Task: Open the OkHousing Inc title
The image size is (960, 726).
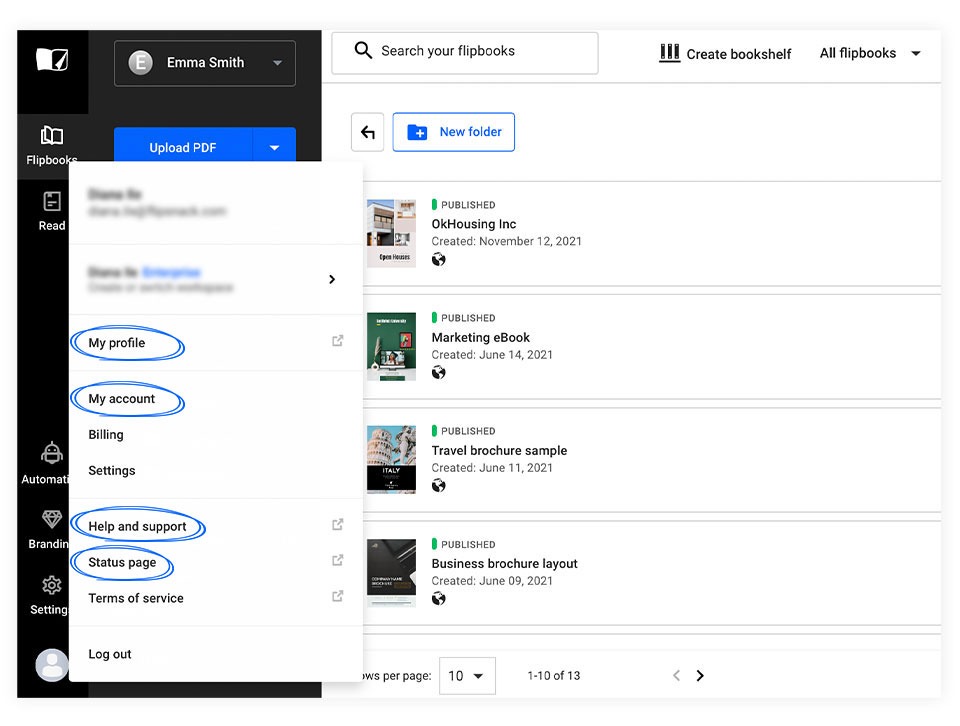Action: tap(473, 224)
